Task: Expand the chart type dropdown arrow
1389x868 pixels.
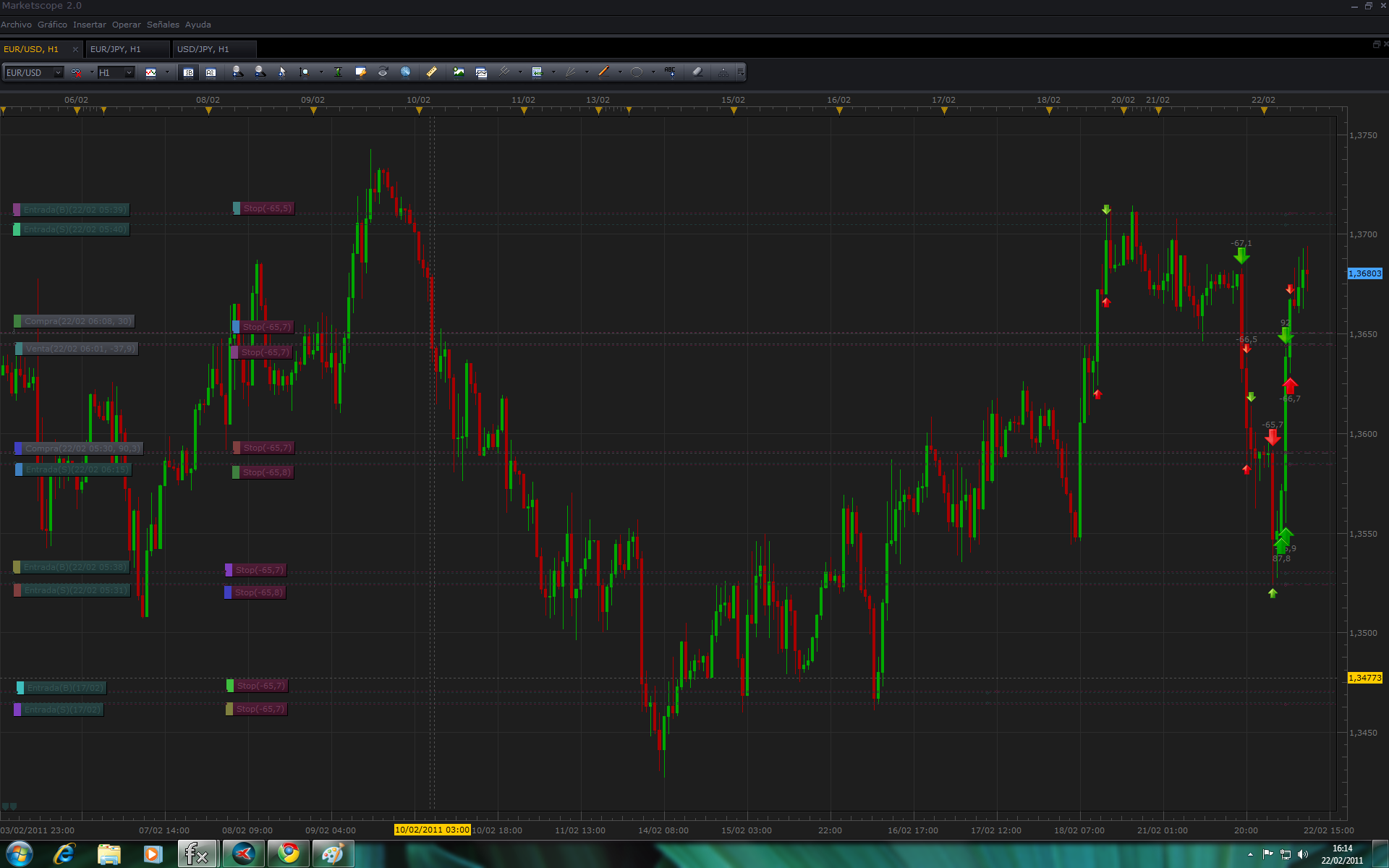Action: [x=167, y=72]
